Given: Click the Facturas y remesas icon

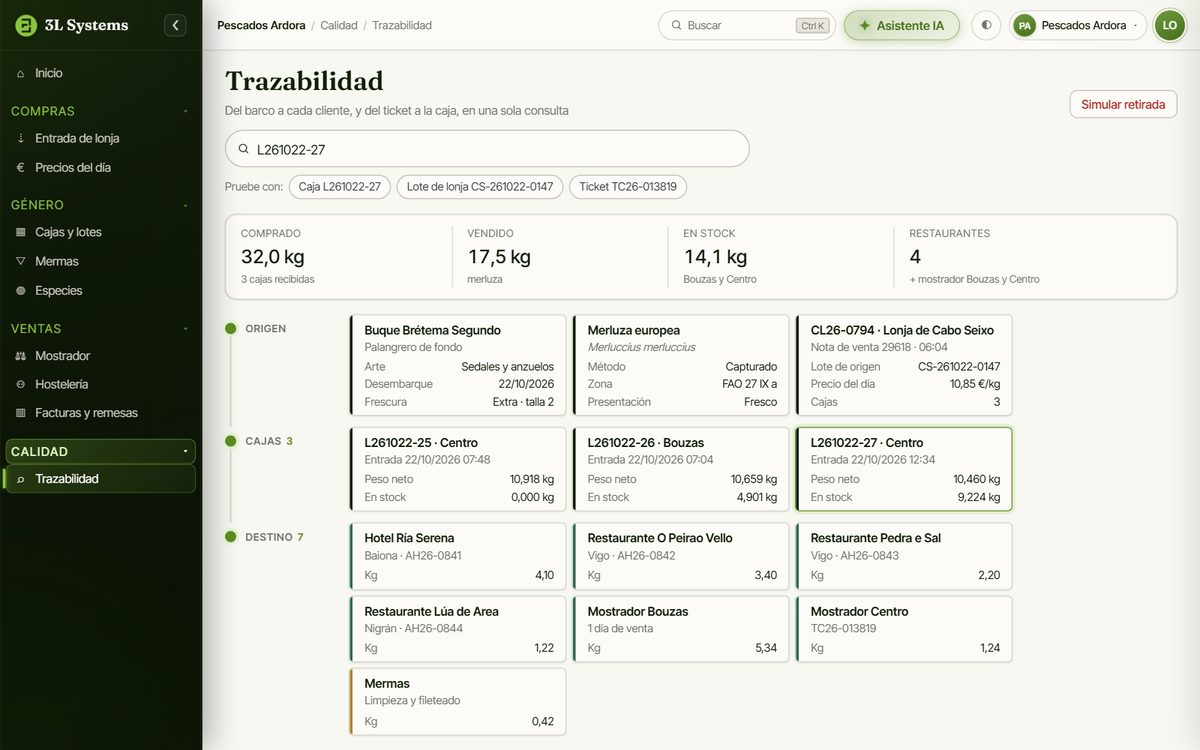Looking at the screenshot, I should pyautogui.click(x=21, y=413).
